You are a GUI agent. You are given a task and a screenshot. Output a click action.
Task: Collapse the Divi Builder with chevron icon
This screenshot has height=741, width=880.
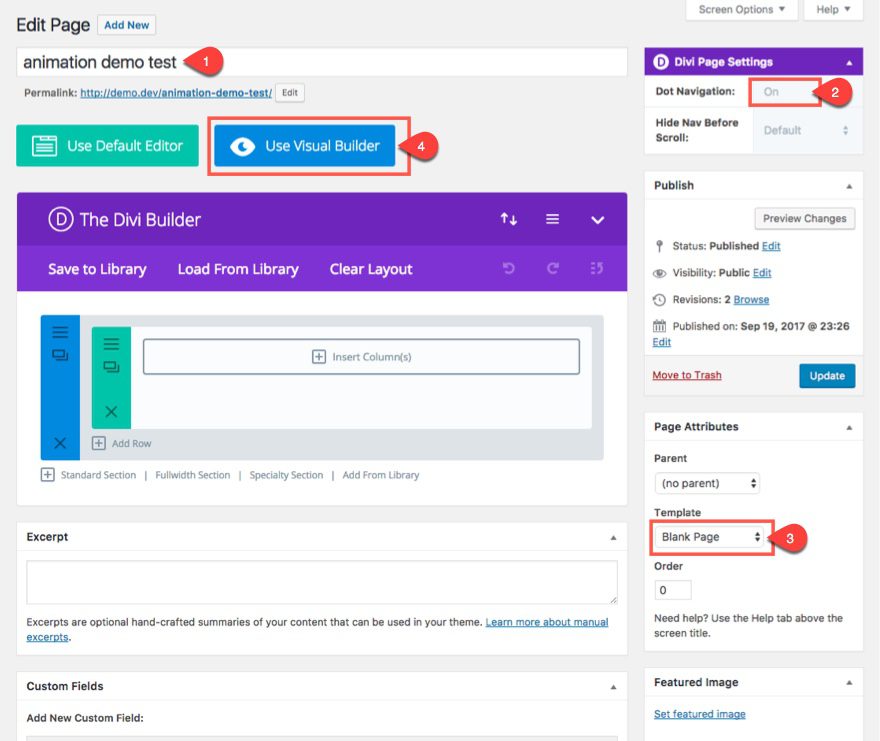597,219
